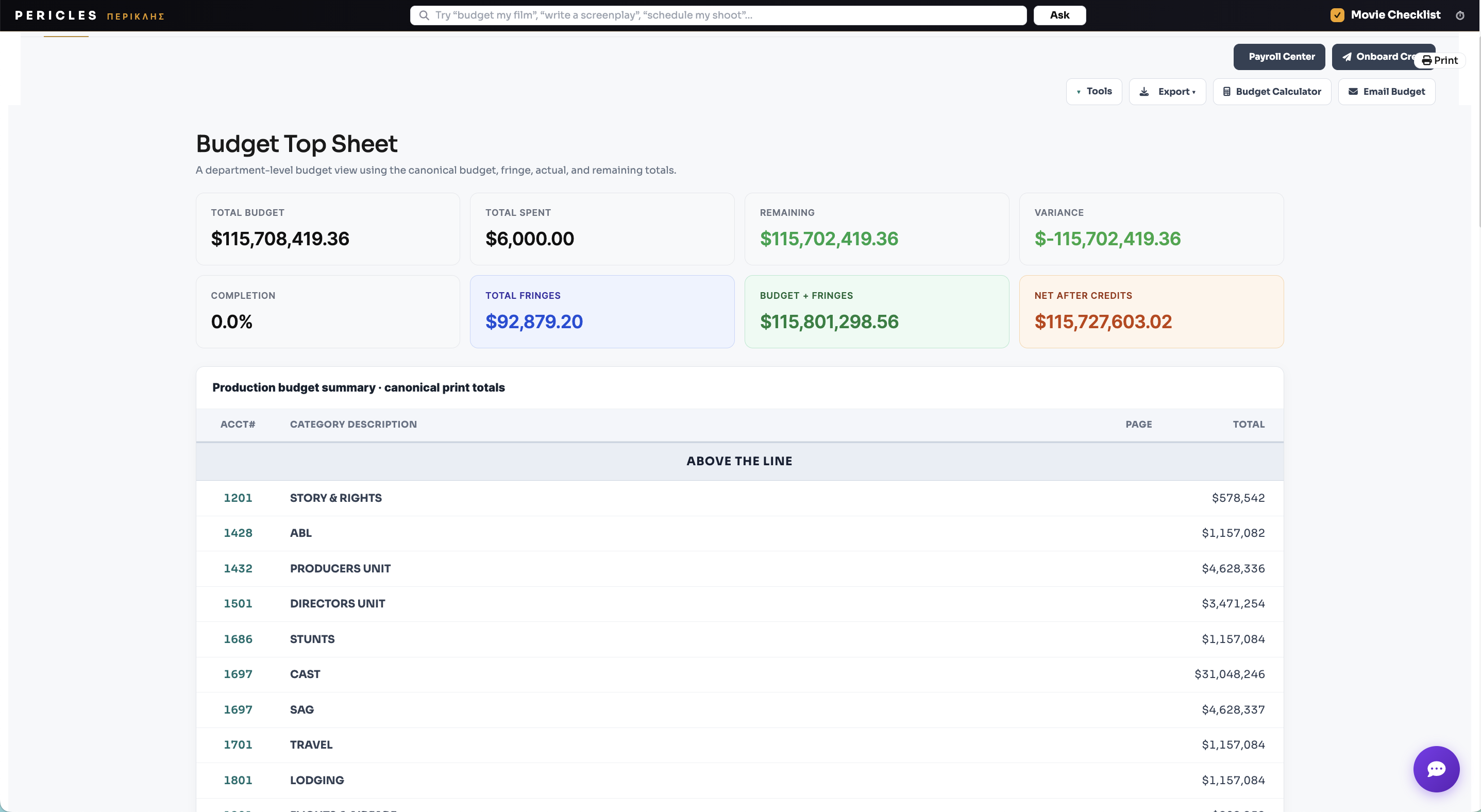This screenshot has height=812, width=1481.
Task: Open account number 1801
Action: [238, 781]
